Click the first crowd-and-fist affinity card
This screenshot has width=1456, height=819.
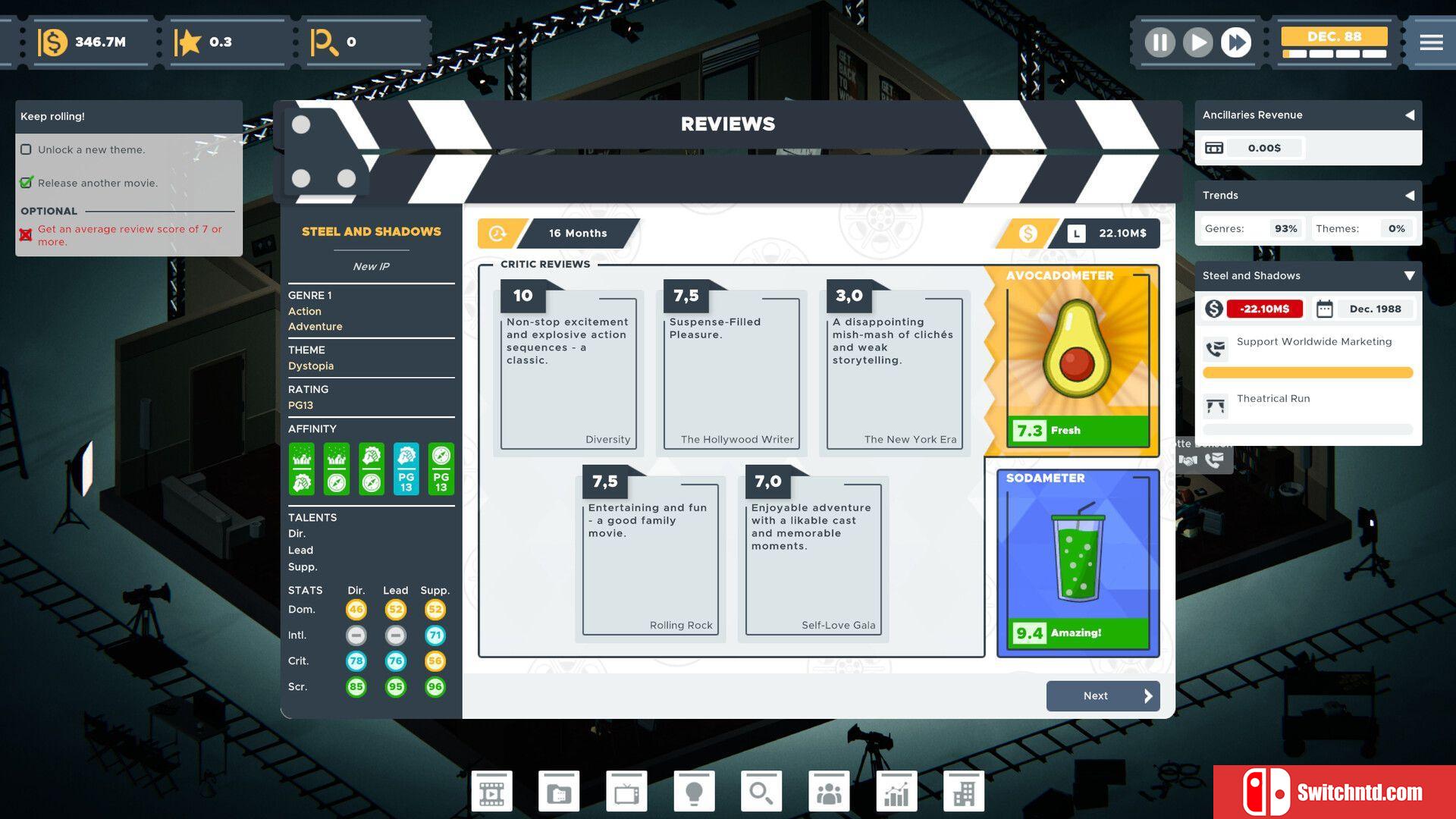point(302,469)
